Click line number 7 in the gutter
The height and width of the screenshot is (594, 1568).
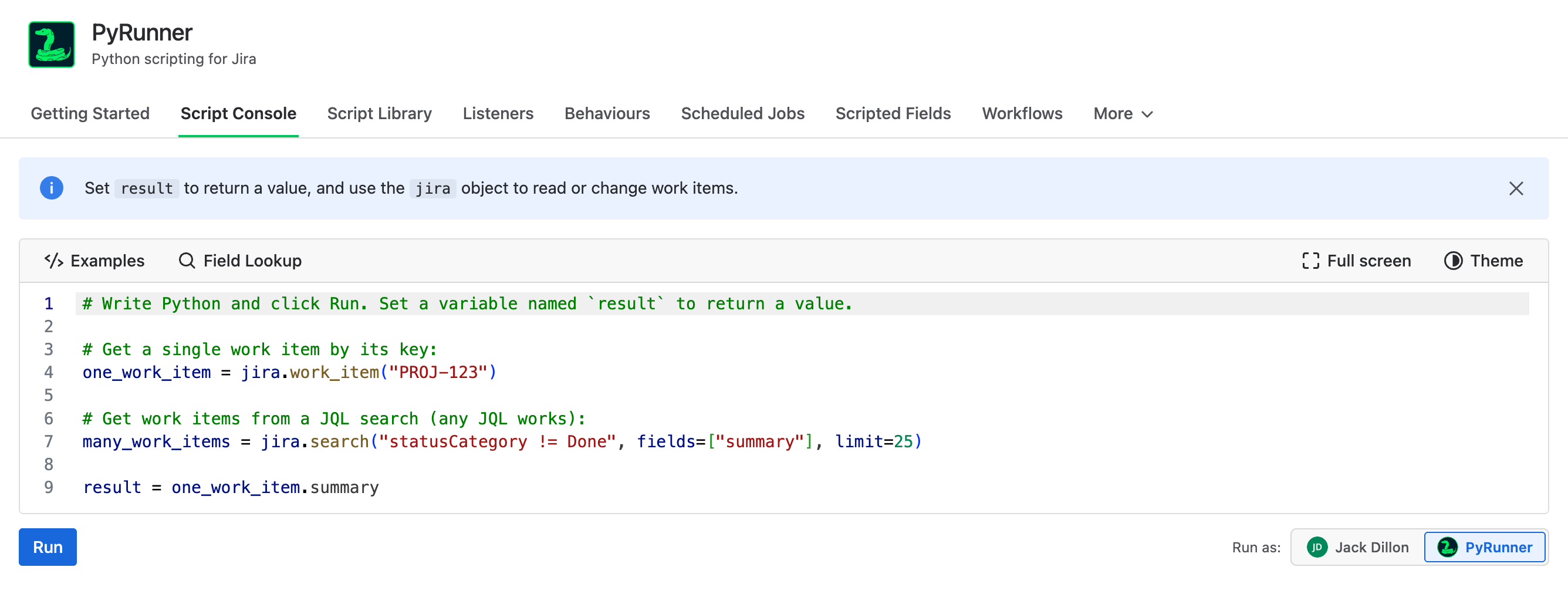49,441
